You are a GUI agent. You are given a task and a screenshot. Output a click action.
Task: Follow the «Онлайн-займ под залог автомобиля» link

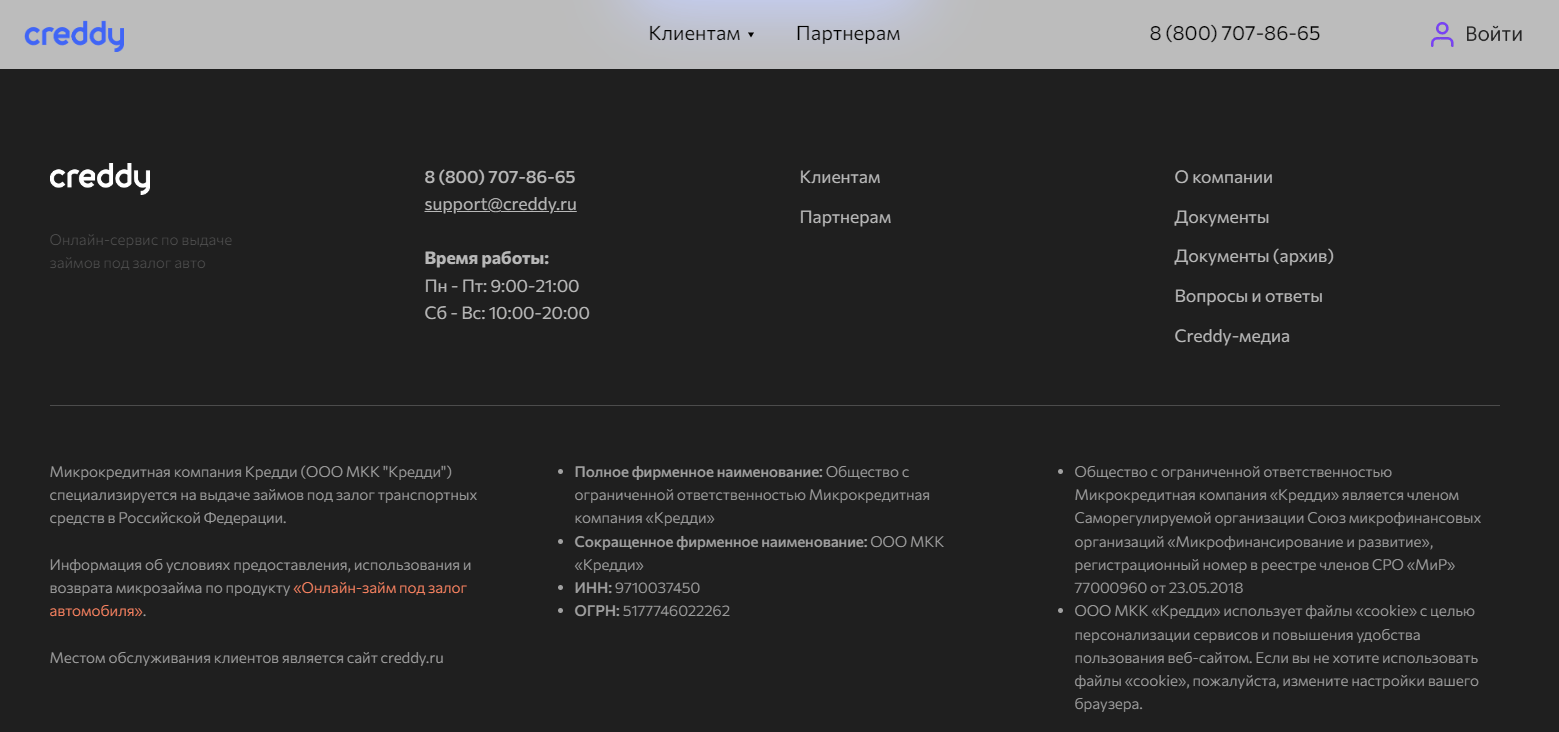pyautogui.click(x=258, y=599)
